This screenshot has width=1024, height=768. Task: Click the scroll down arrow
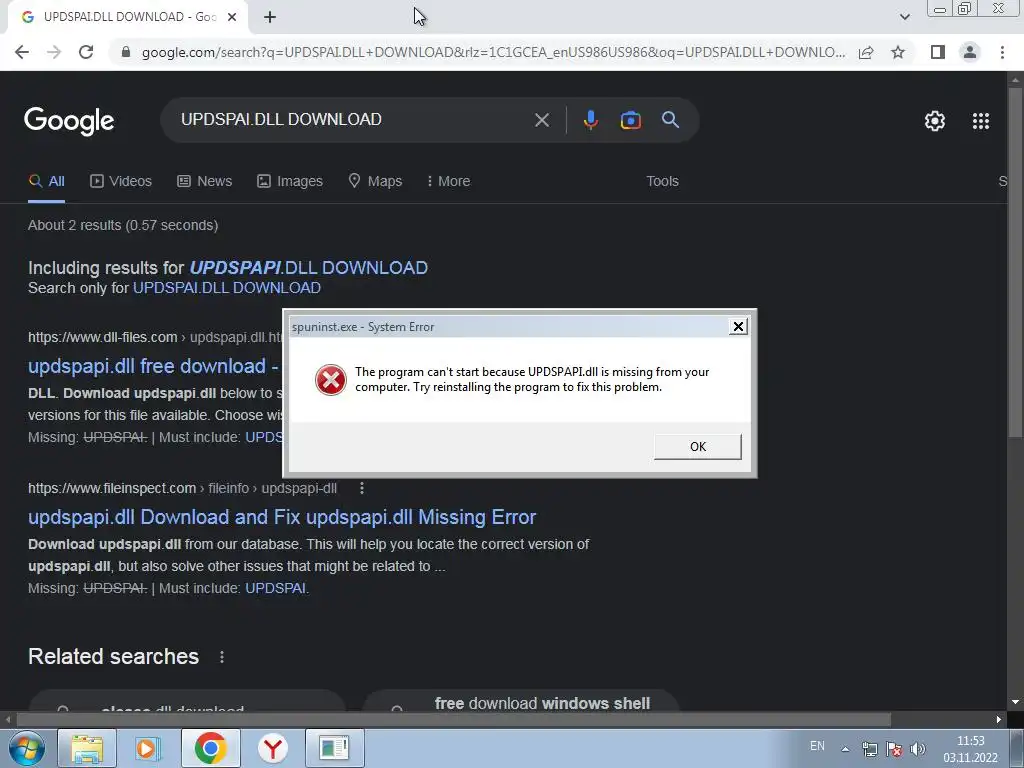point(1015,702)
